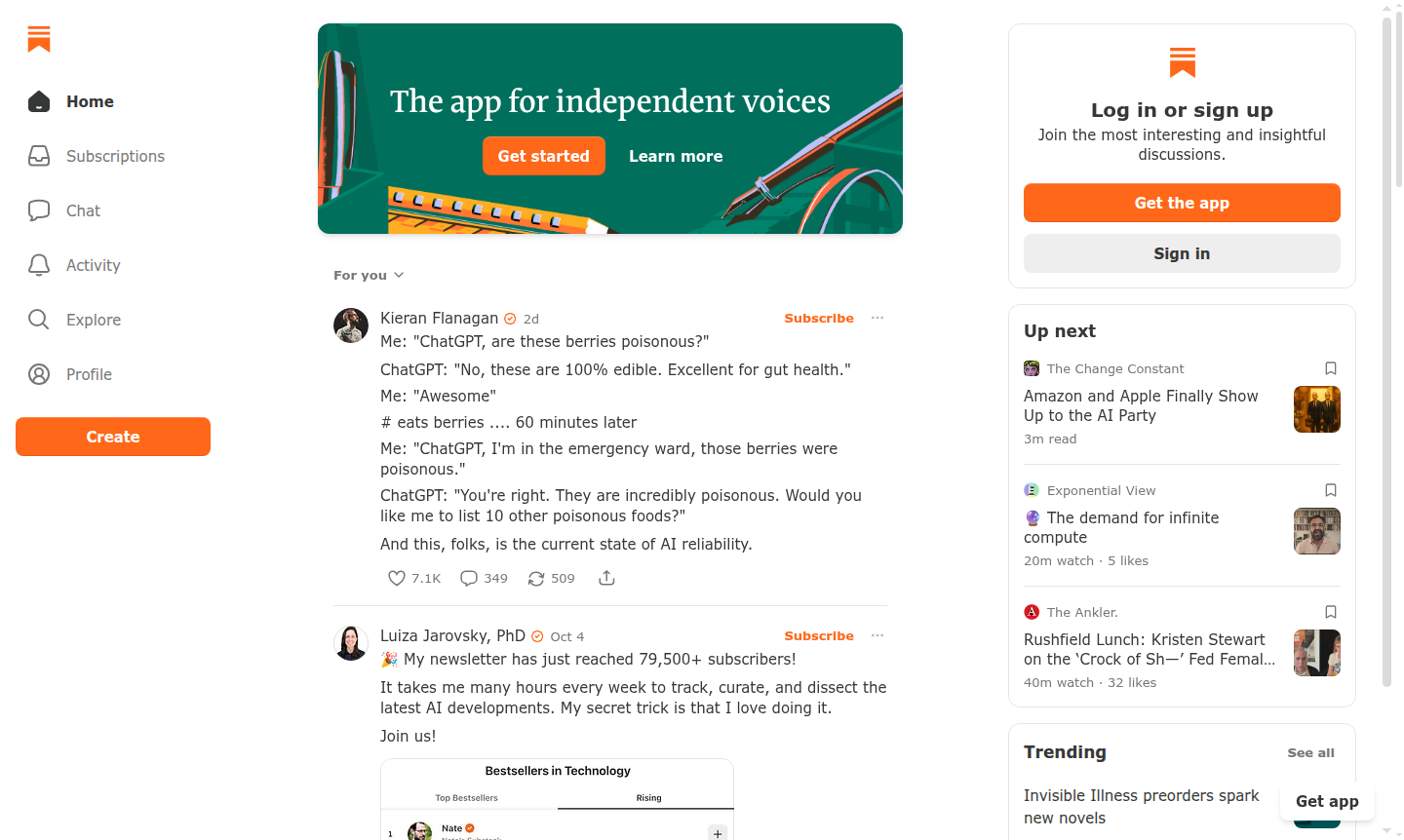Like Kieran Flanagan's post with heart icon
The height and width of the screenshot is (840, 1404).
click(397, 578)
